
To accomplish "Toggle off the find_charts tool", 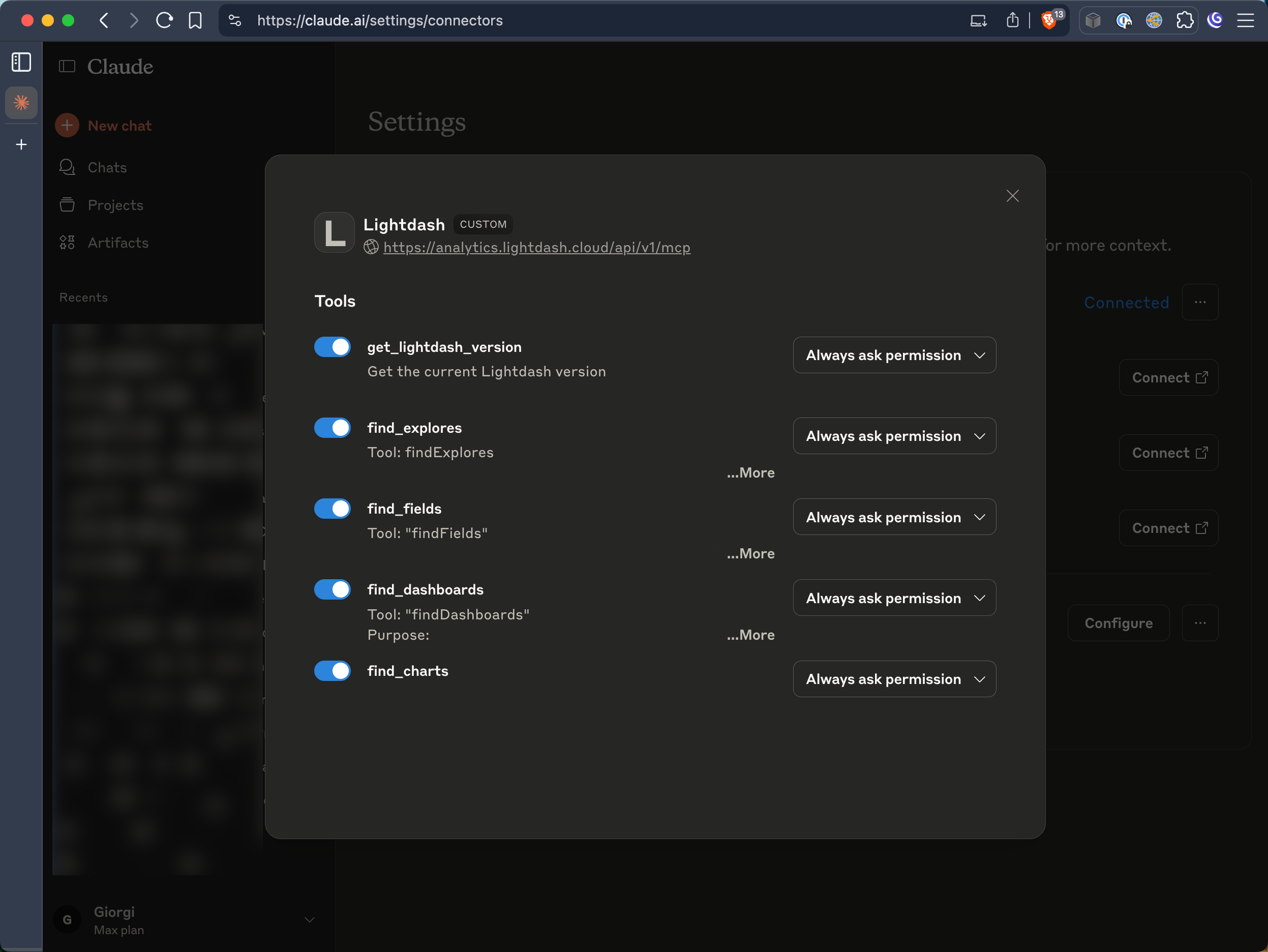I will click(333, 671).
